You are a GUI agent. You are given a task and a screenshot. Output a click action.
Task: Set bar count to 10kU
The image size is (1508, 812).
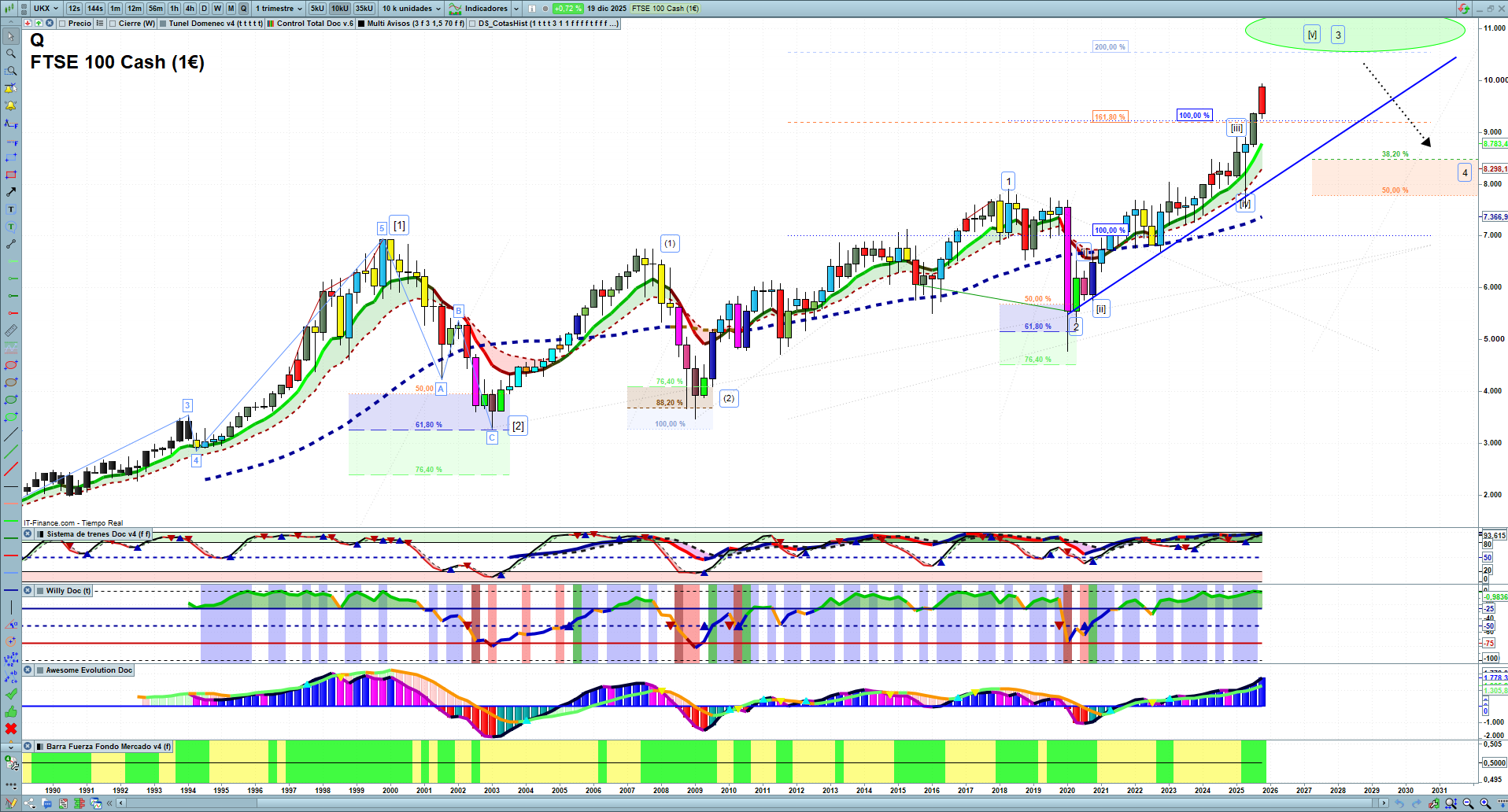340,9
